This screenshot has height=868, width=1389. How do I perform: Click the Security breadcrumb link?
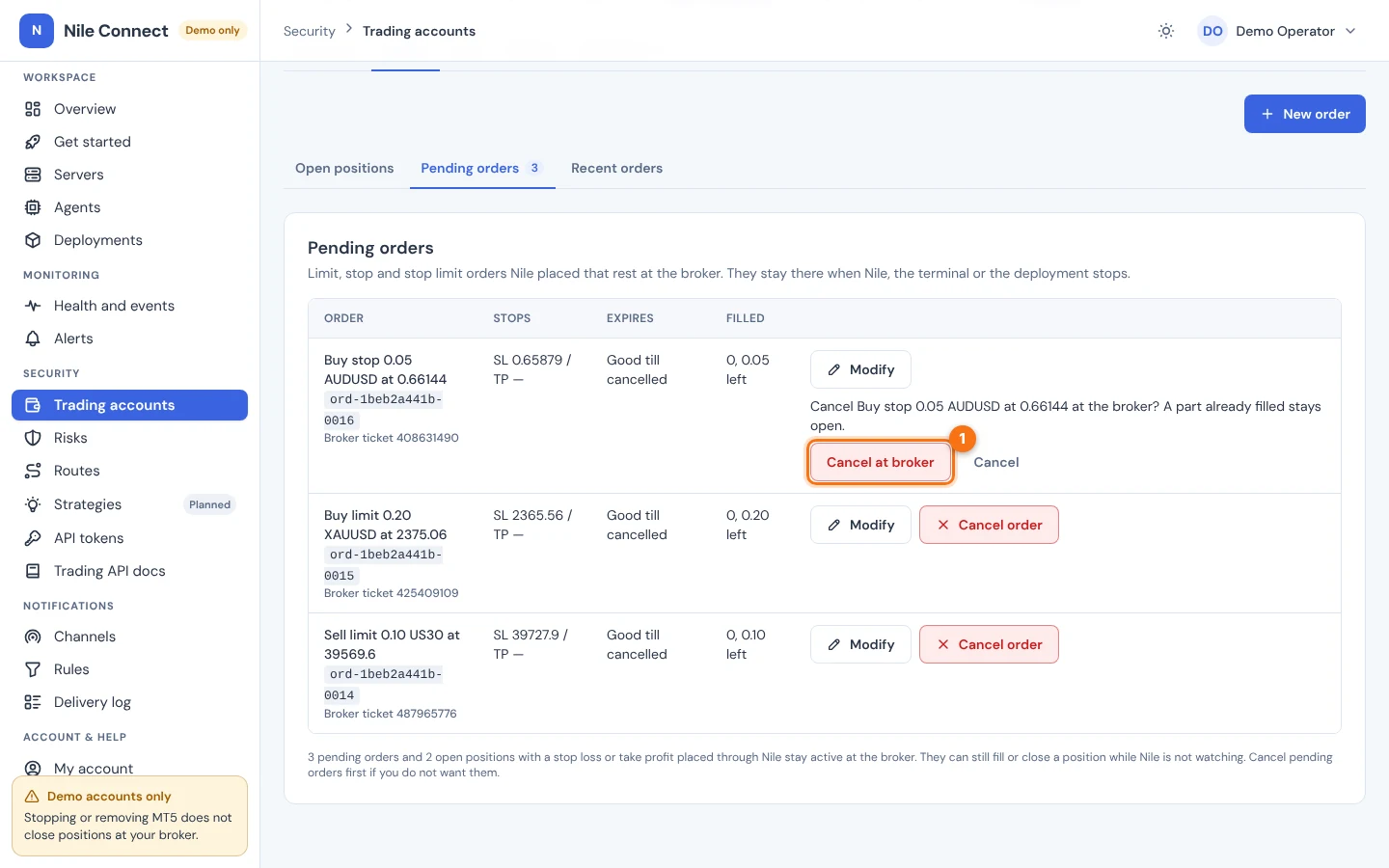[x=310, y=31]
